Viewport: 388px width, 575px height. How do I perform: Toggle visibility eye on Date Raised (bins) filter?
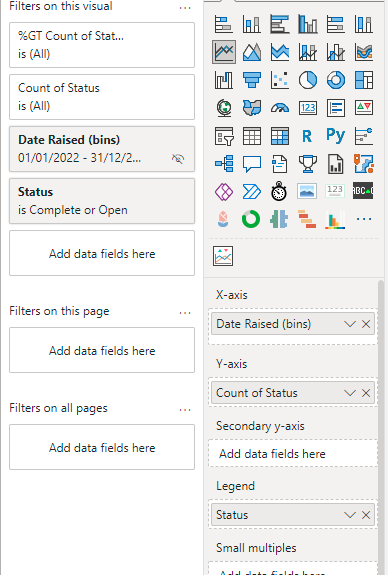(178, 158)
